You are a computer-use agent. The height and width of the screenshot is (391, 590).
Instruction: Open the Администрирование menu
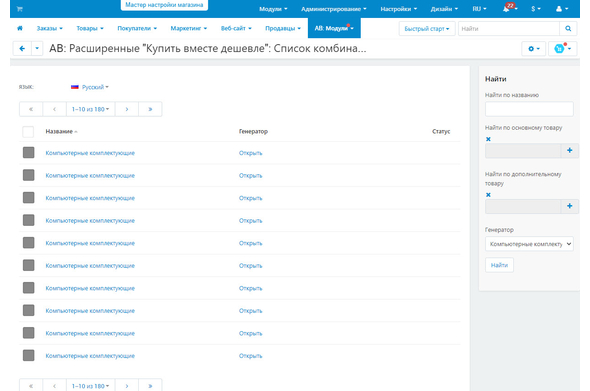click(x=333, y=9)
